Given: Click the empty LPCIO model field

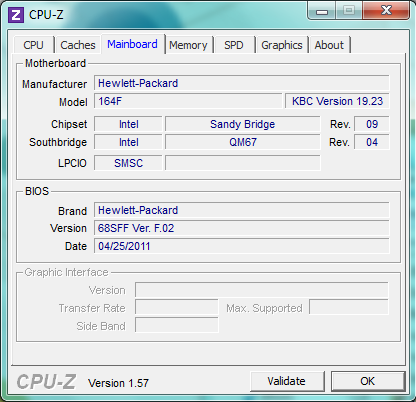Looking at the screenshot, I should [x=243, y=163].
